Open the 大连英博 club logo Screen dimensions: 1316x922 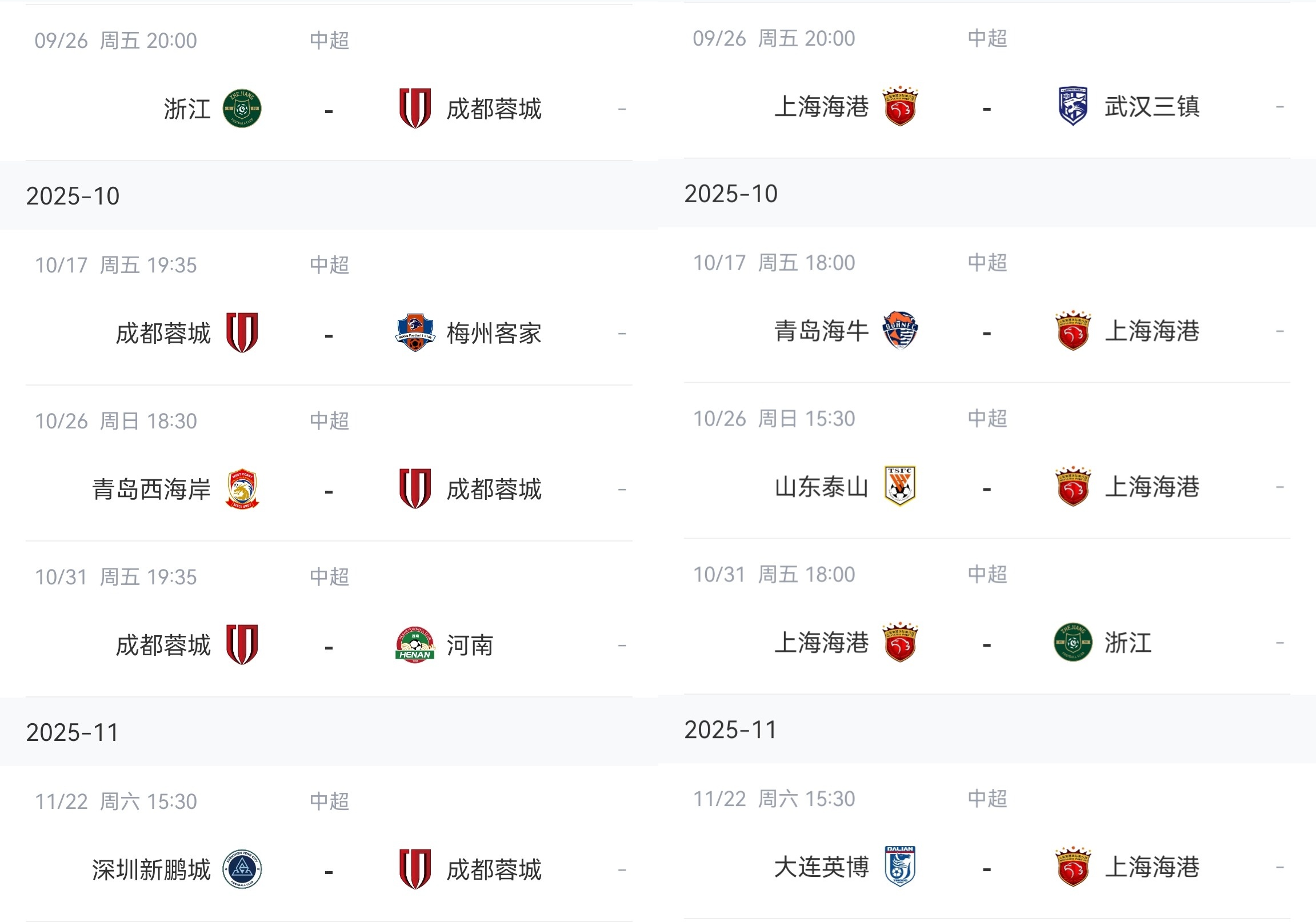[x=900, y=867]
